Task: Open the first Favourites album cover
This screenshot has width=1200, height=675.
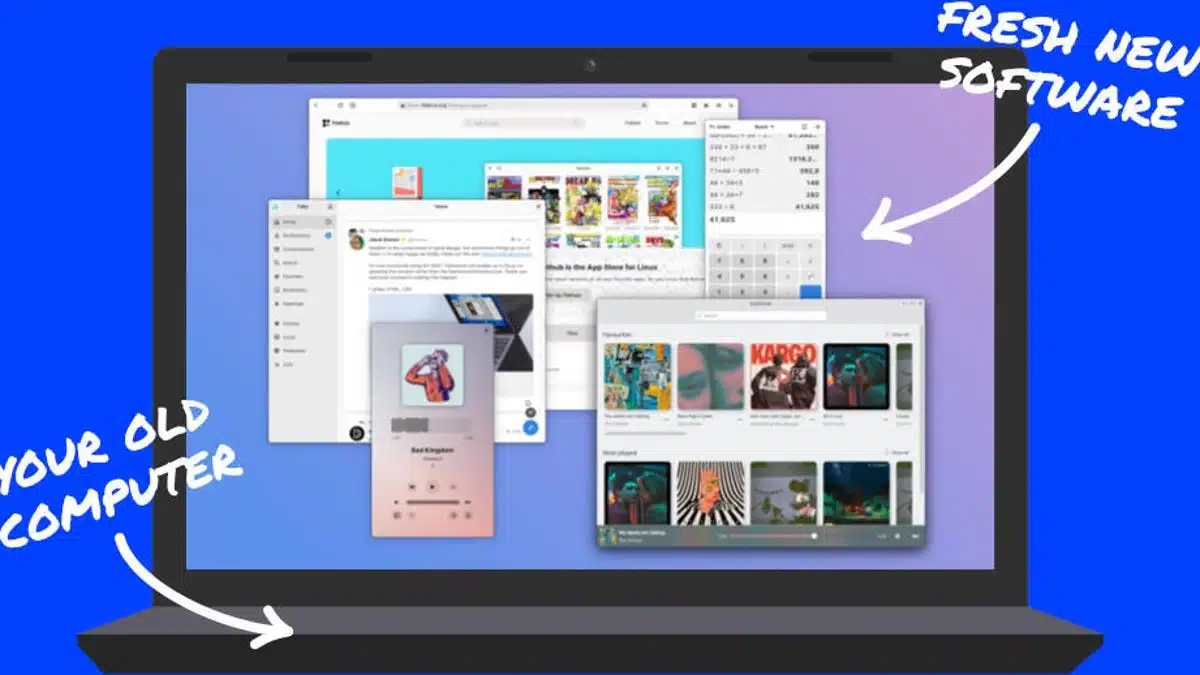Action: (x=637, y=377)
